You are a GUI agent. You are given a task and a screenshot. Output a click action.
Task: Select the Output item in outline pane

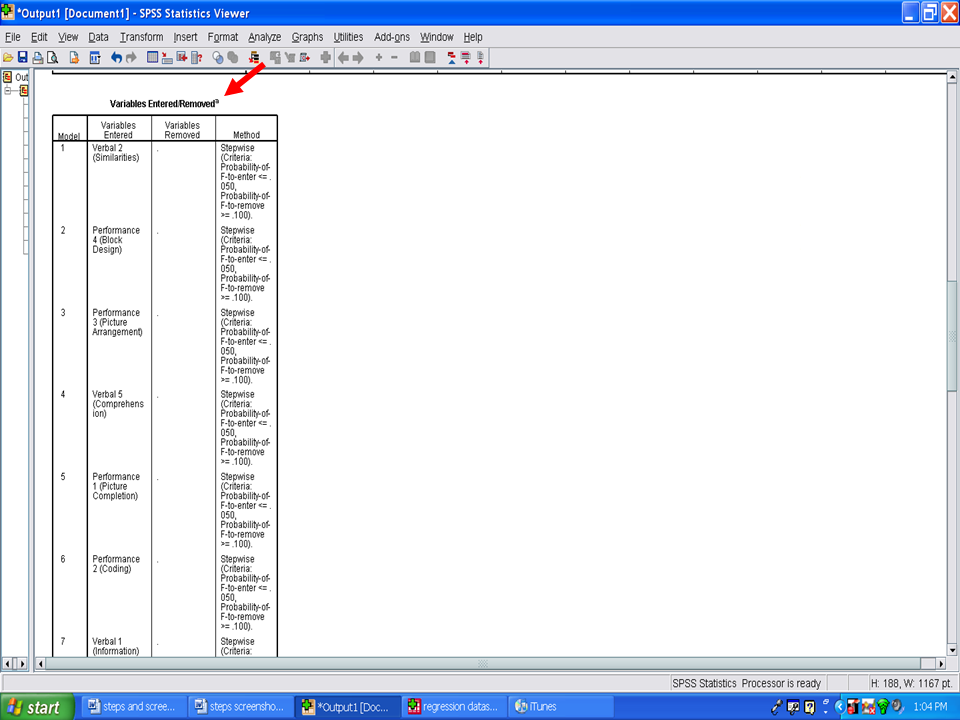20,77
